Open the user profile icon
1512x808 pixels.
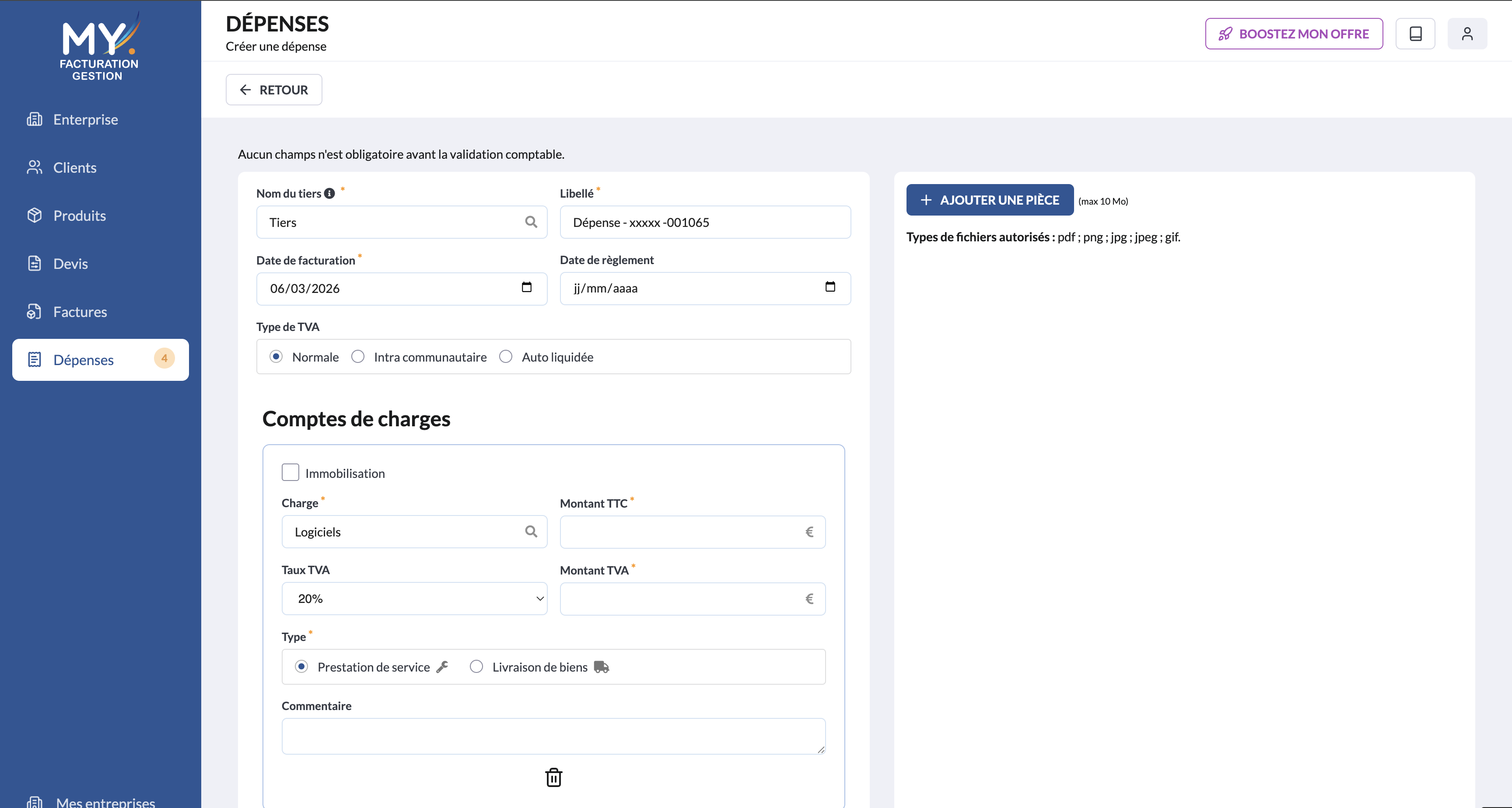[1467, 34]
